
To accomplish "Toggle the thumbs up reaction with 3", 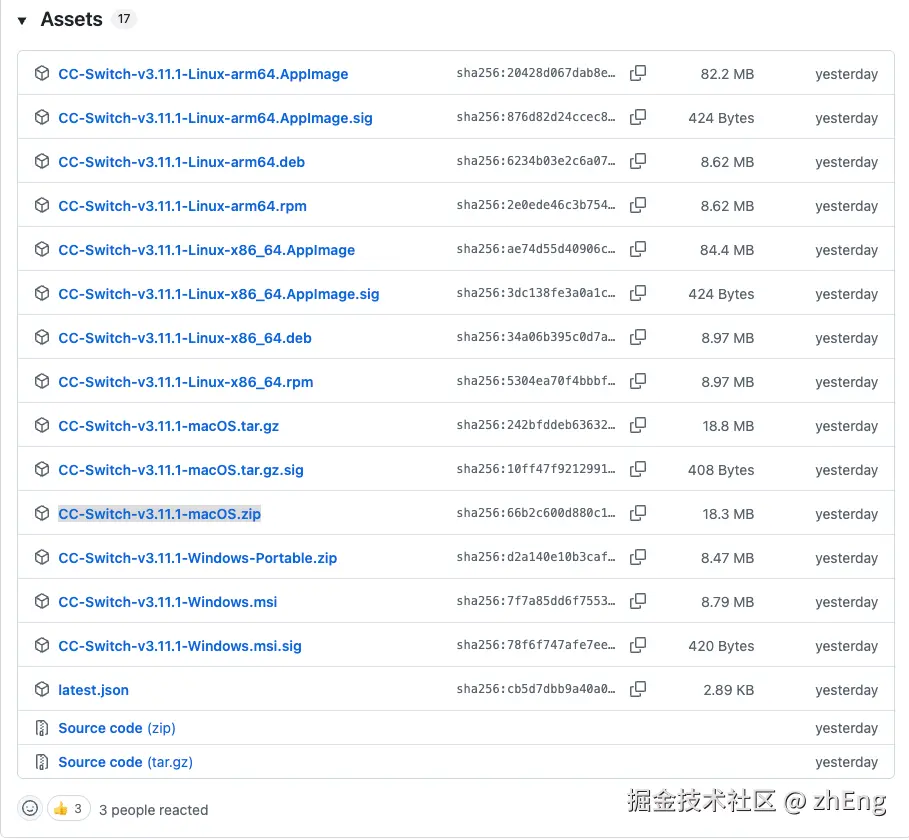I will pos(68,808).
